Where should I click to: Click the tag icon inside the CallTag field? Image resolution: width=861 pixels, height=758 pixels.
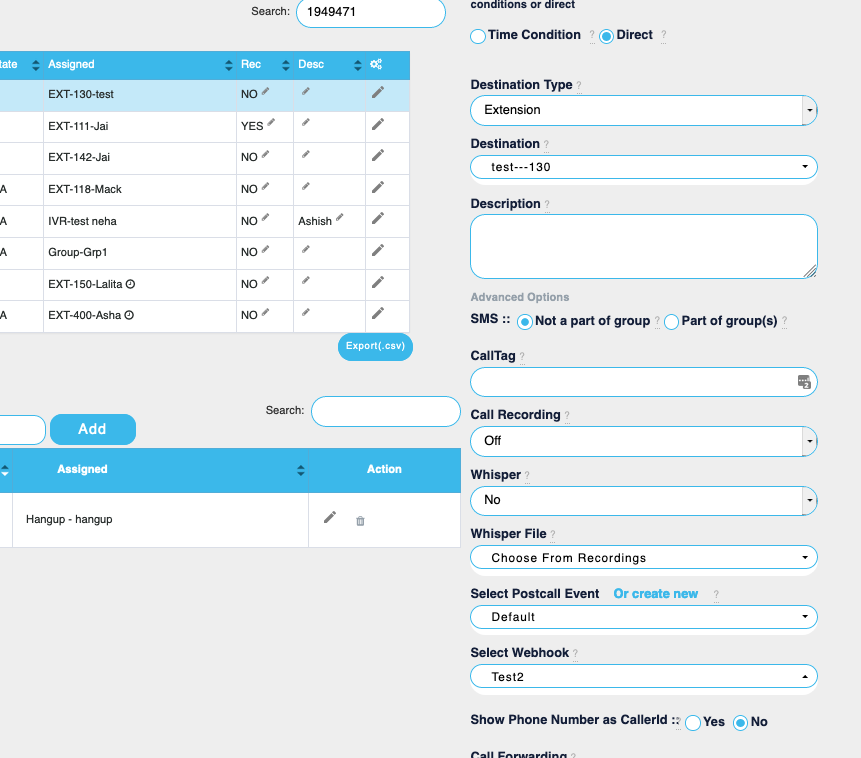click(804, 382)
